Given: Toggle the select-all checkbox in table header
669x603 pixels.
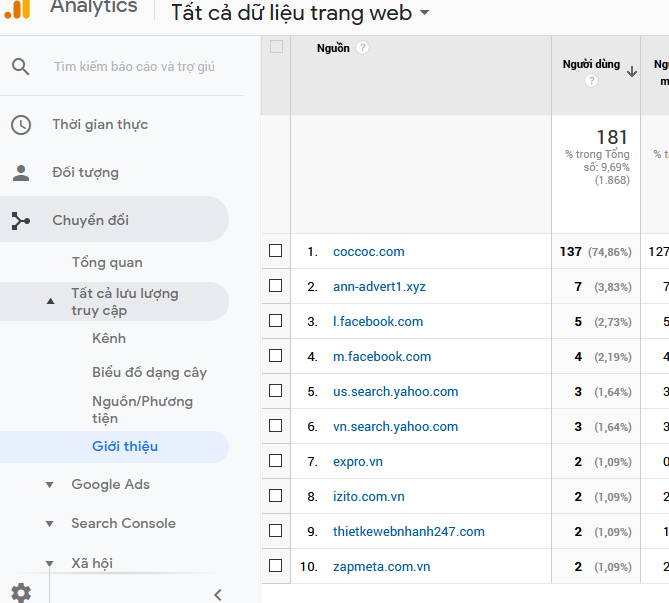Looking at the screenshot, I should coord(276,47).
